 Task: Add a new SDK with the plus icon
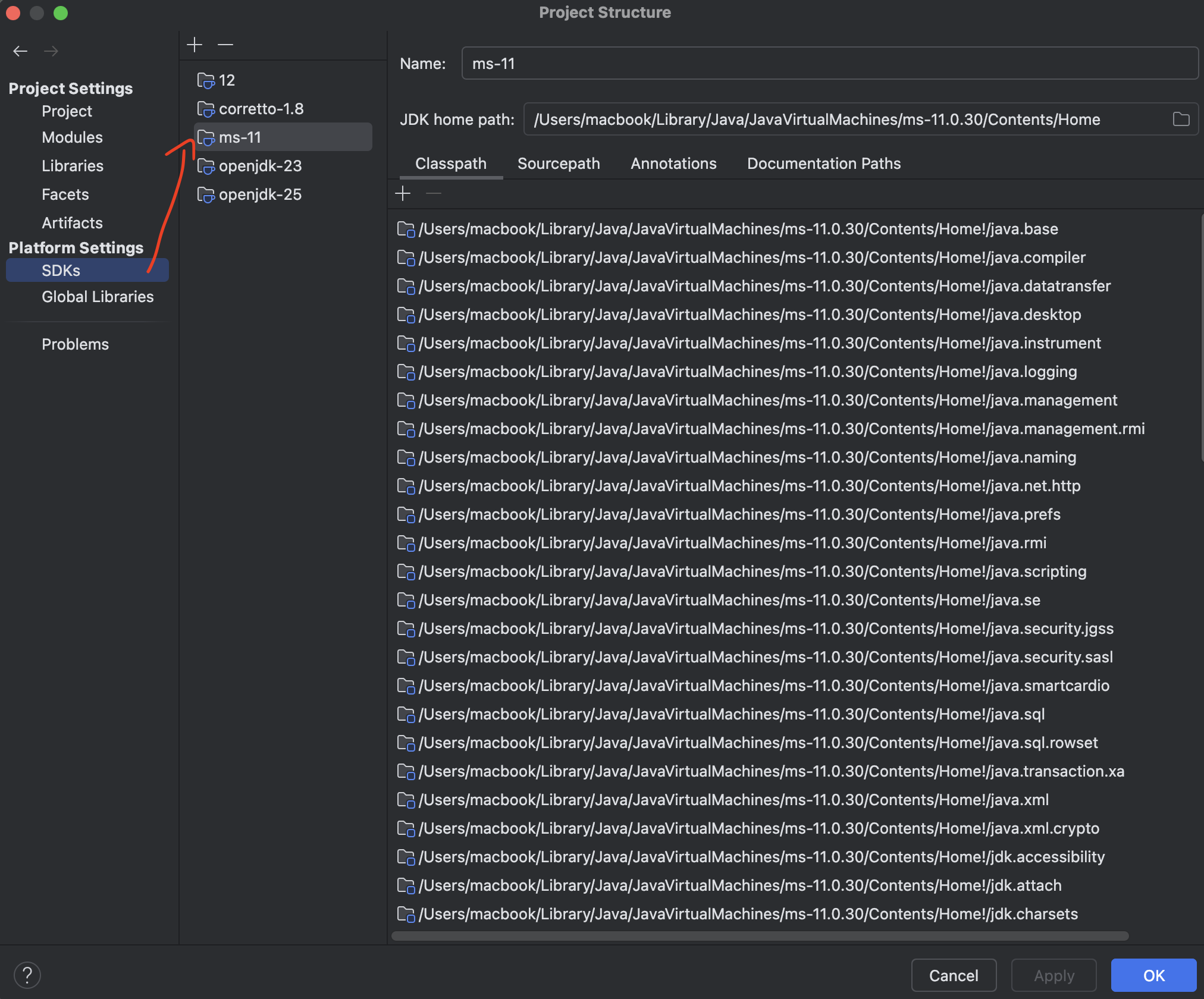195,45
